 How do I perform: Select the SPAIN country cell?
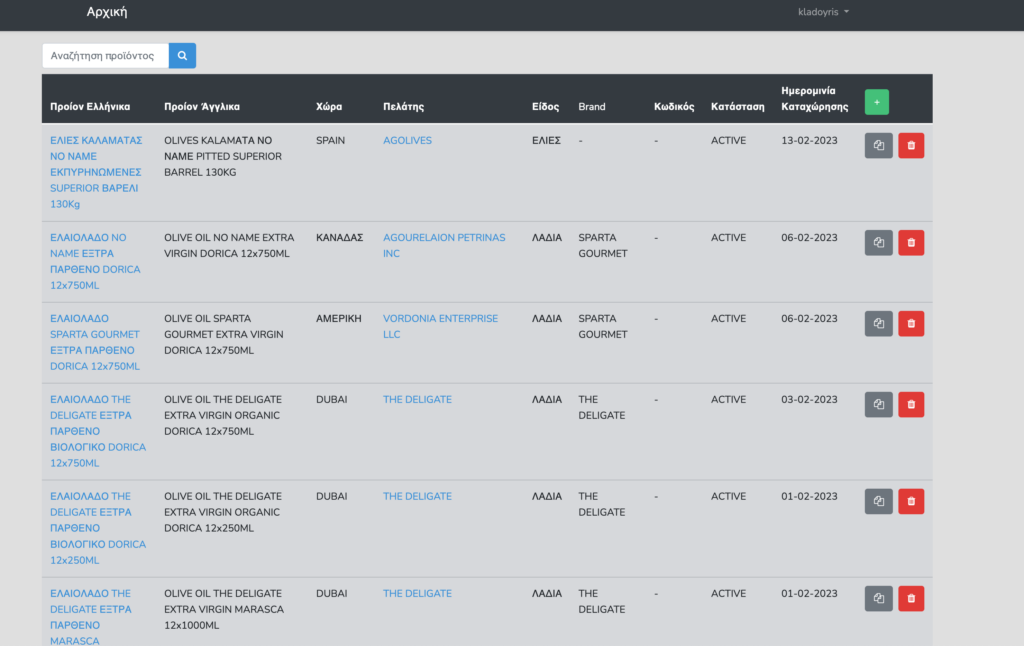tap(330, 140)
